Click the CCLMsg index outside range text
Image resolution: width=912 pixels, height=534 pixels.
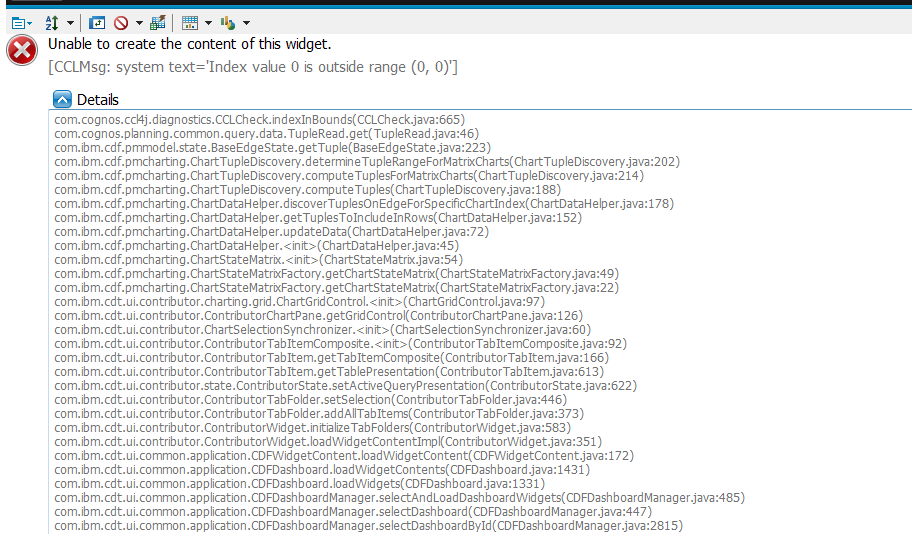[x=253, y=67]
